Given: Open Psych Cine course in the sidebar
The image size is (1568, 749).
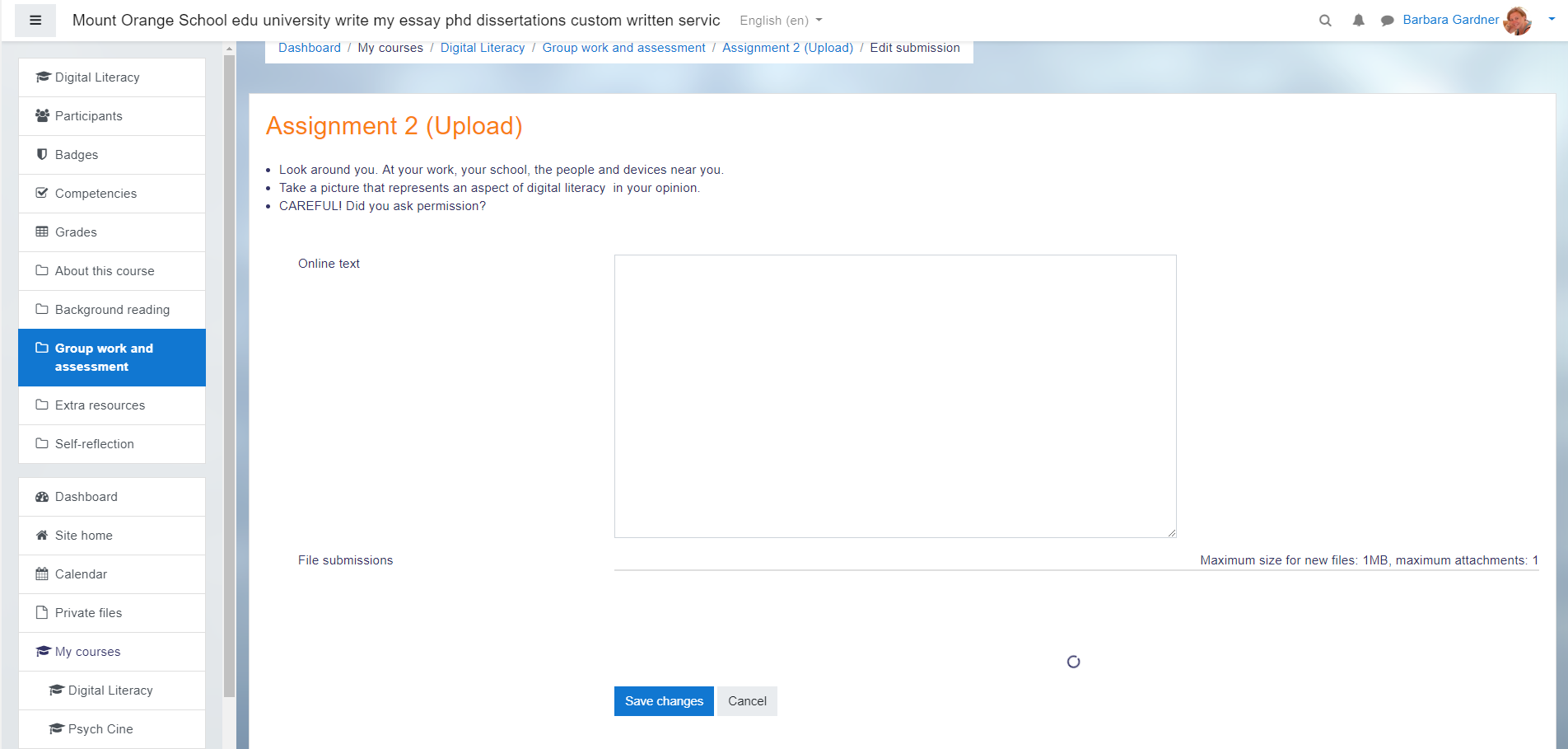Looking at the screenshot, I should coord(100,729).
